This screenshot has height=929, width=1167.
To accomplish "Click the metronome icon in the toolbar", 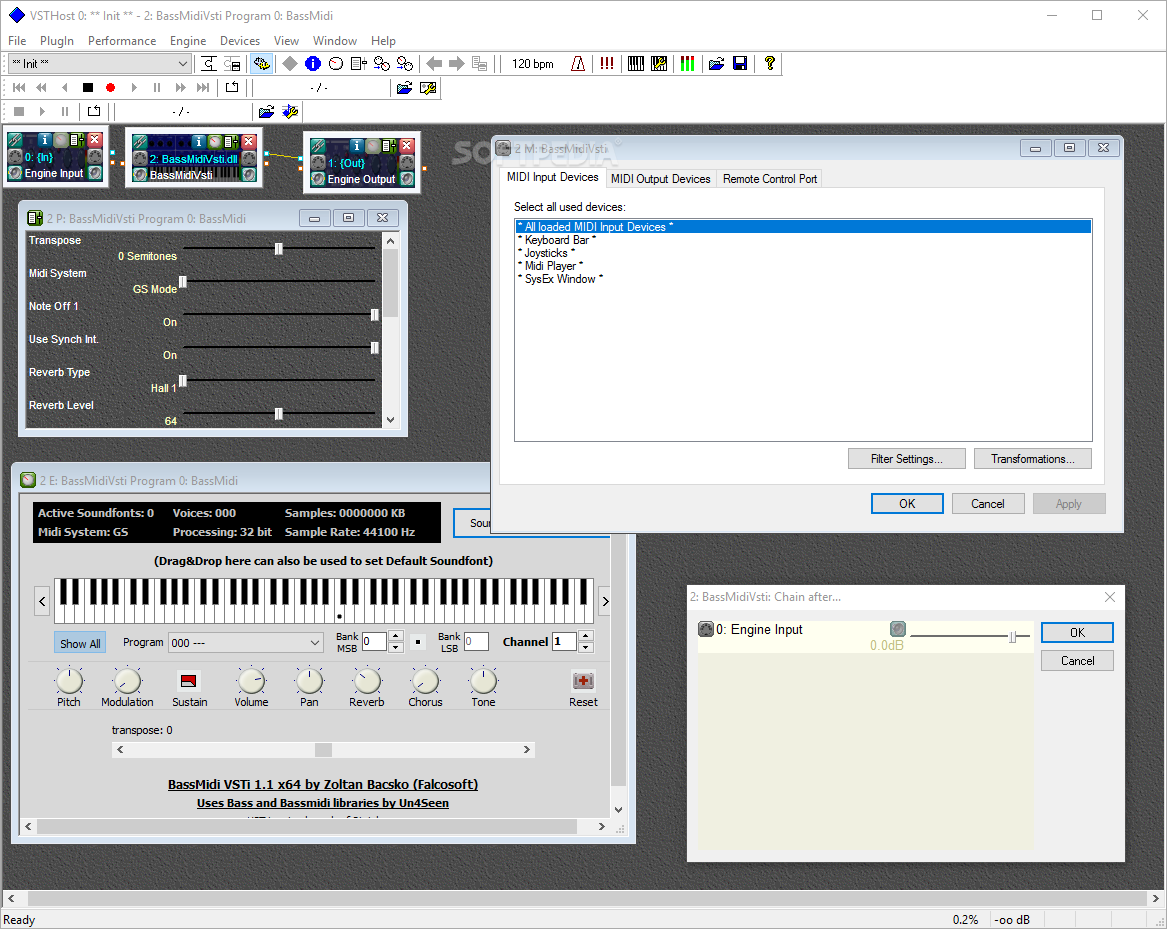I will [x=578, y=64].
